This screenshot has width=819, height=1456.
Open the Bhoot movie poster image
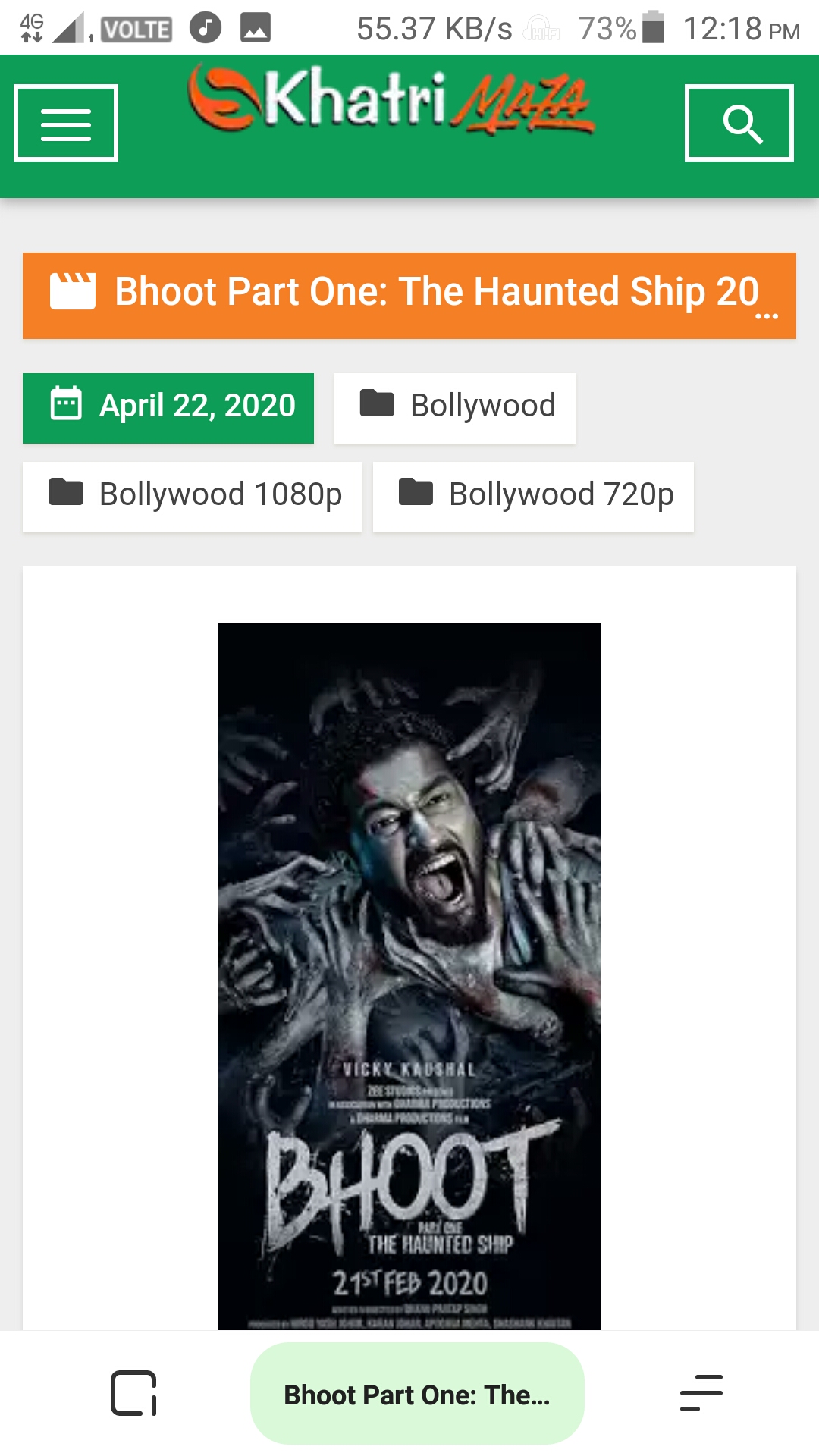coord(409,977)
